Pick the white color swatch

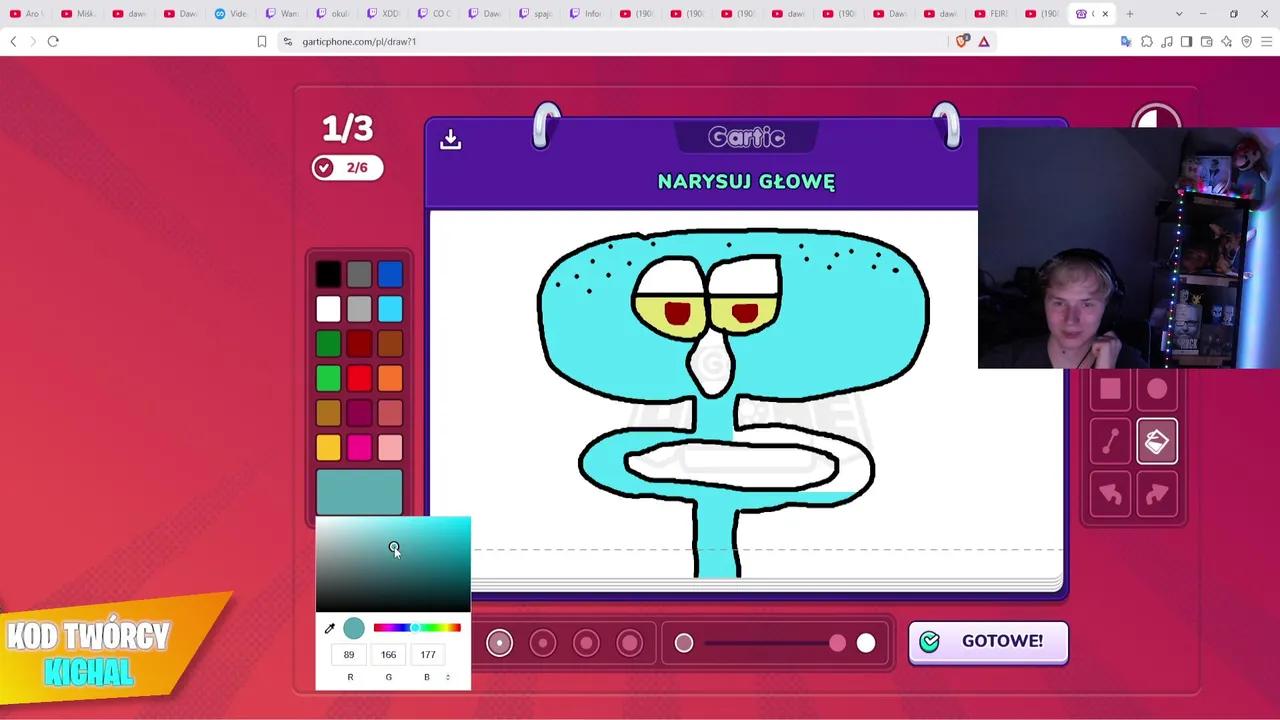click(x=328, y=309)
